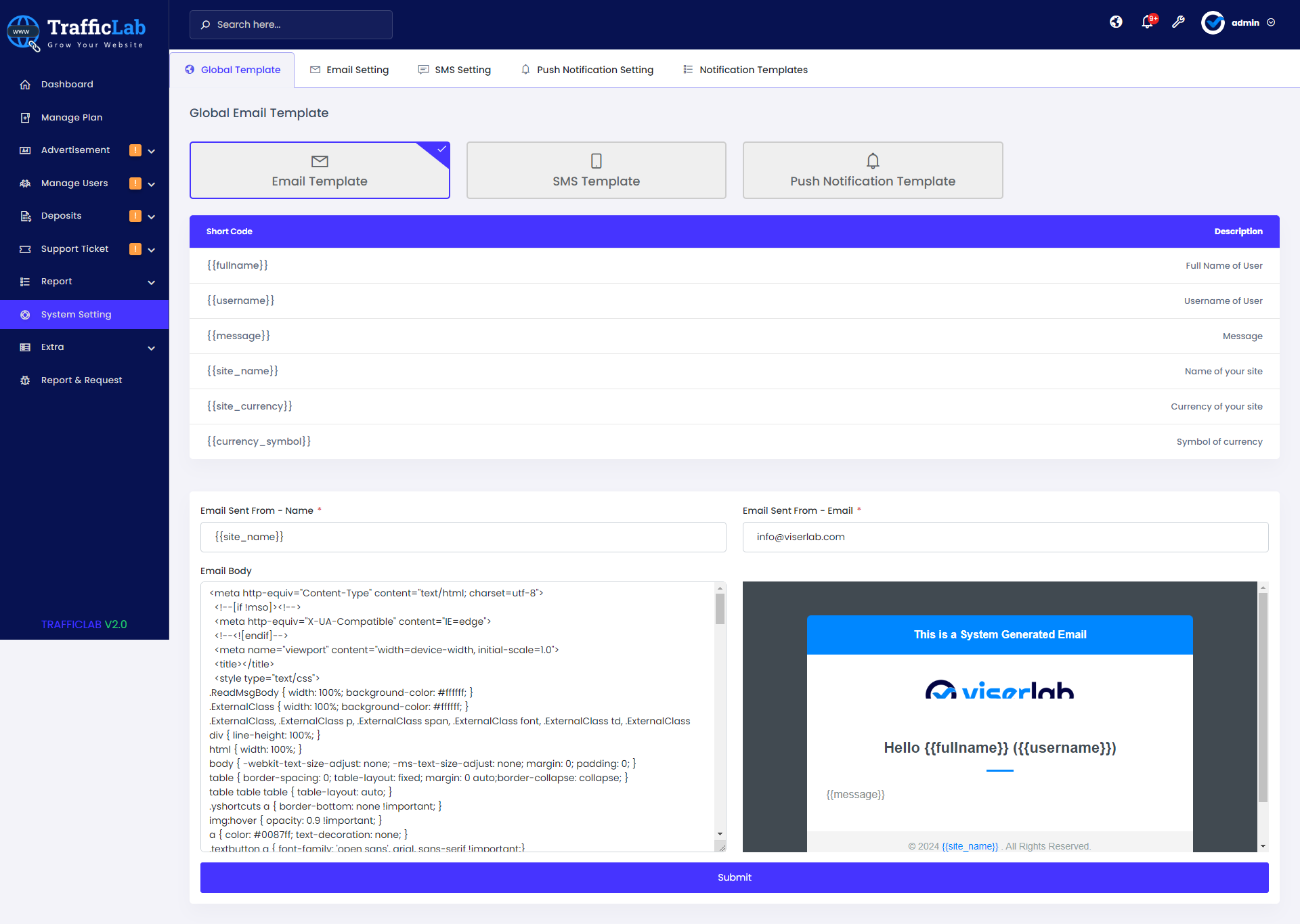Select the Email Template card

coord(319,170)
